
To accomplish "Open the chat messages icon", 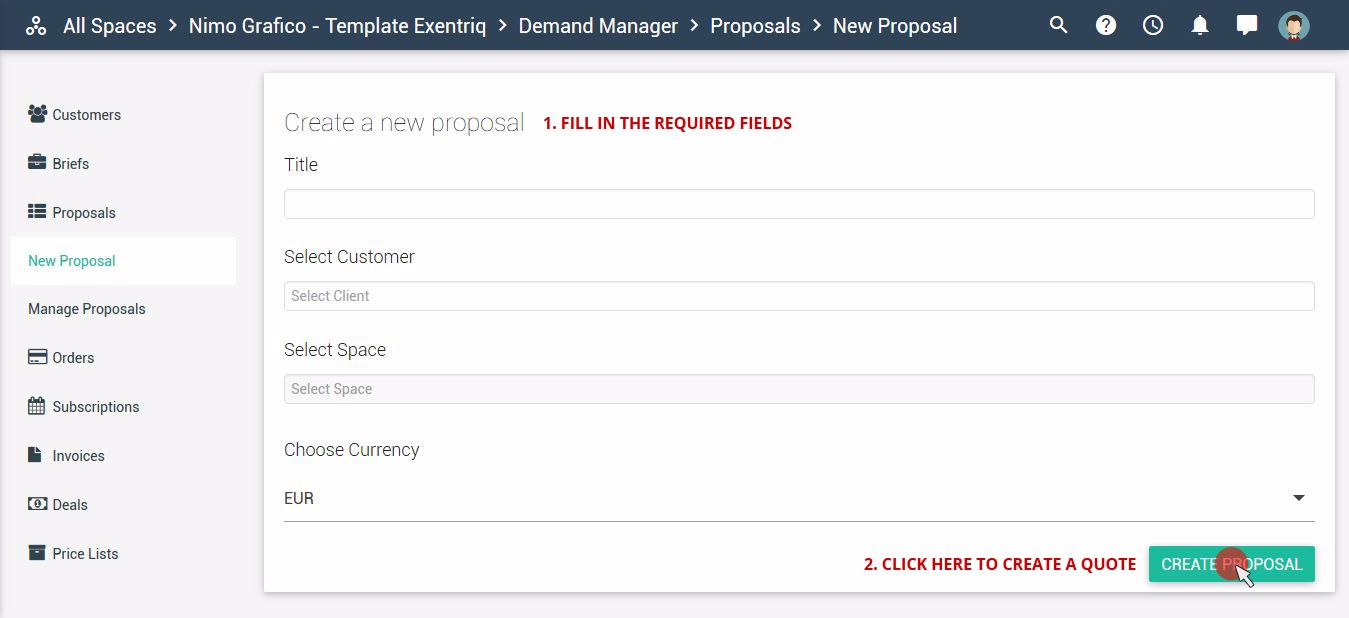I will click(x=1247, y=25).
